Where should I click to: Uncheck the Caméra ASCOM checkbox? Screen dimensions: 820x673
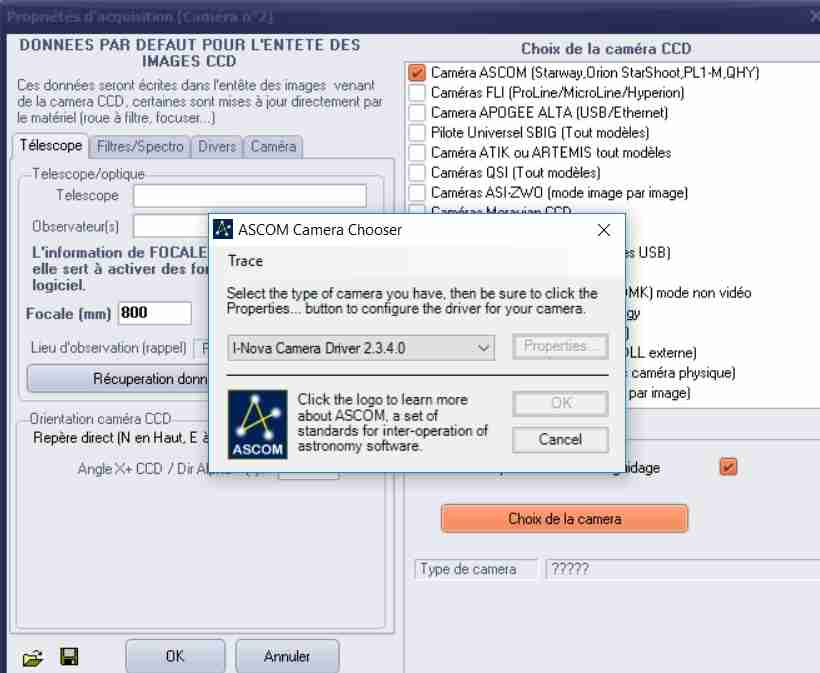click(x=417, y=73)
